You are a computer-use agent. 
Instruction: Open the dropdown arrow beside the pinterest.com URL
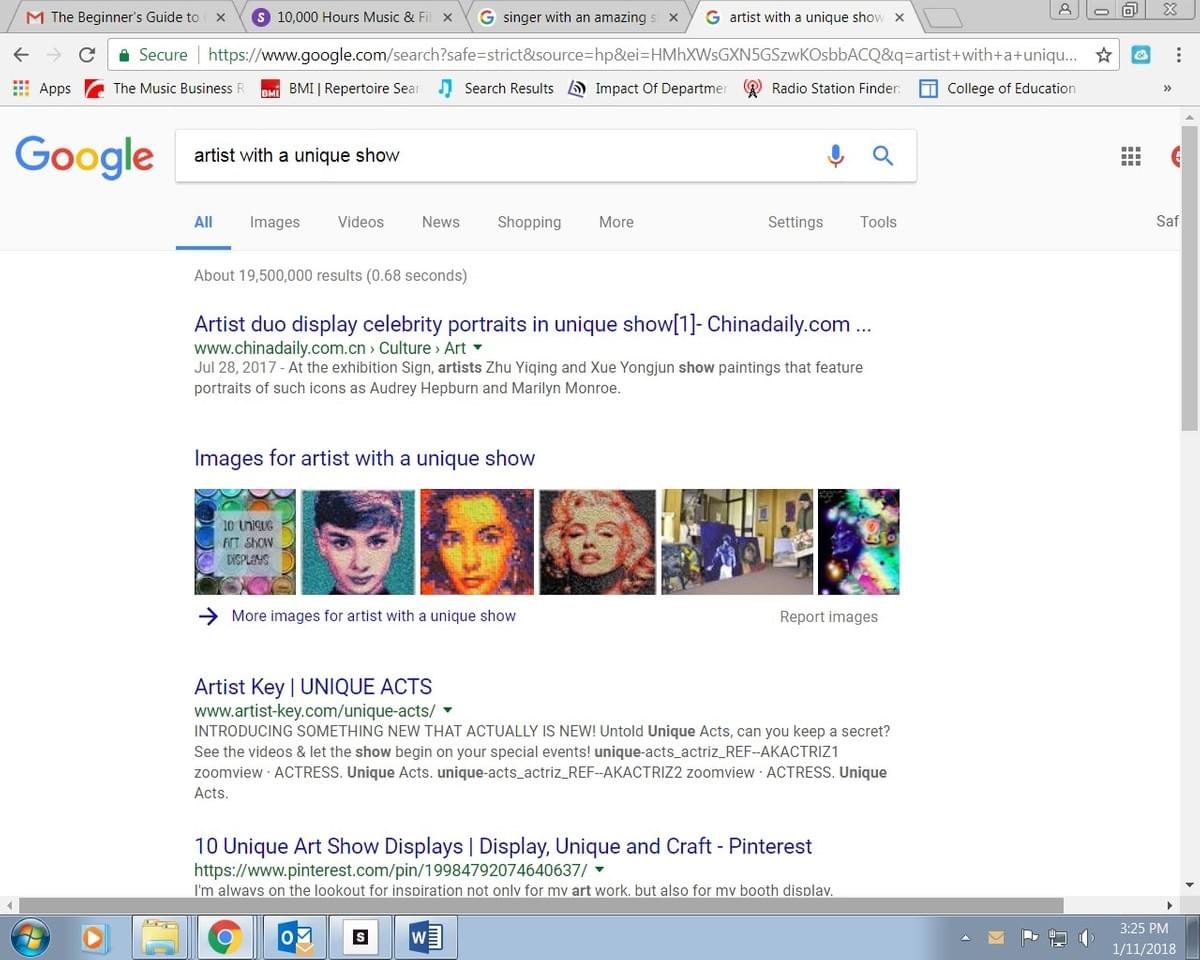(599, 870)
